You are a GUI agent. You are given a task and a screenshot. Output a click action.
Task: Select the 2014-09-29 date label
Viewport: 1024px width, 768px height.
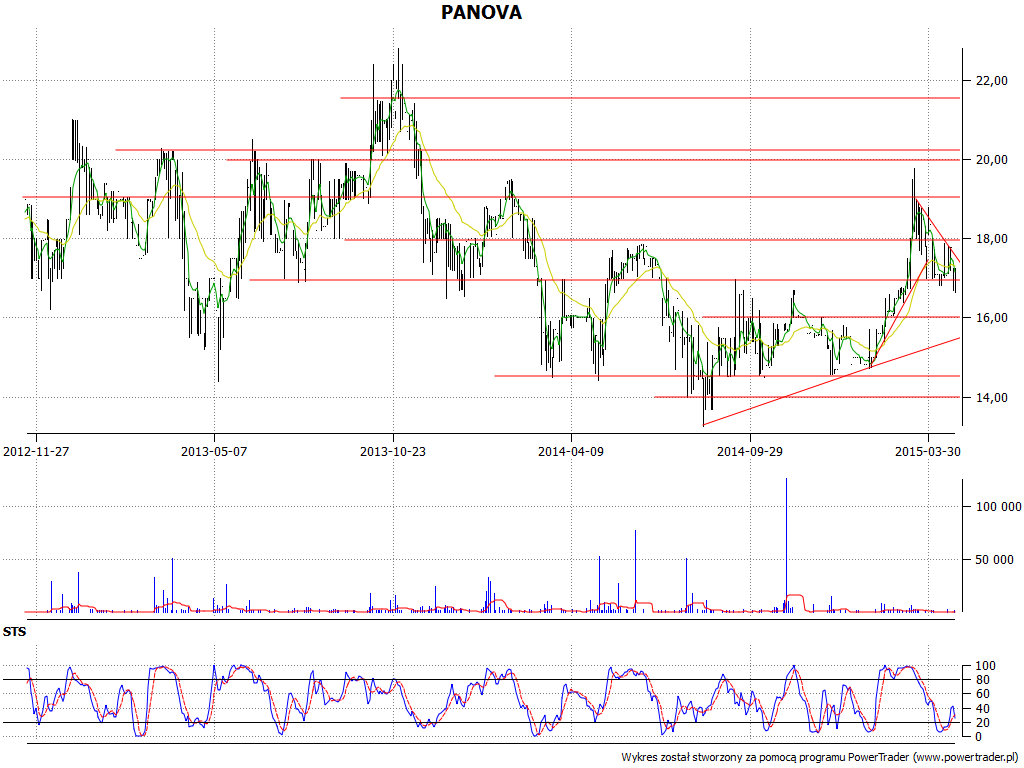(750, 451)
